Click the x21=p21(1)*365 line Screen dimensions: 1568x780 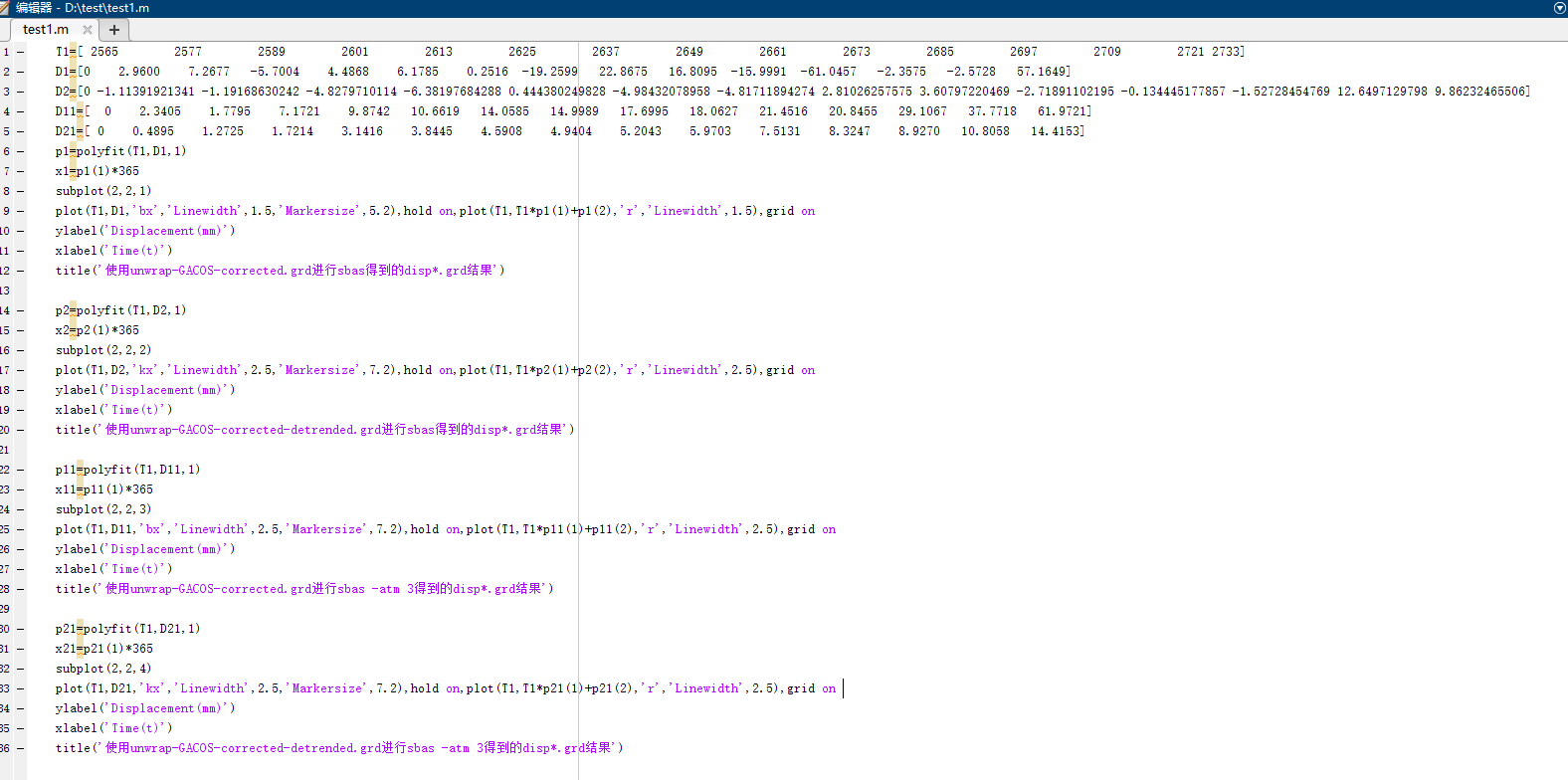point(104,649)
